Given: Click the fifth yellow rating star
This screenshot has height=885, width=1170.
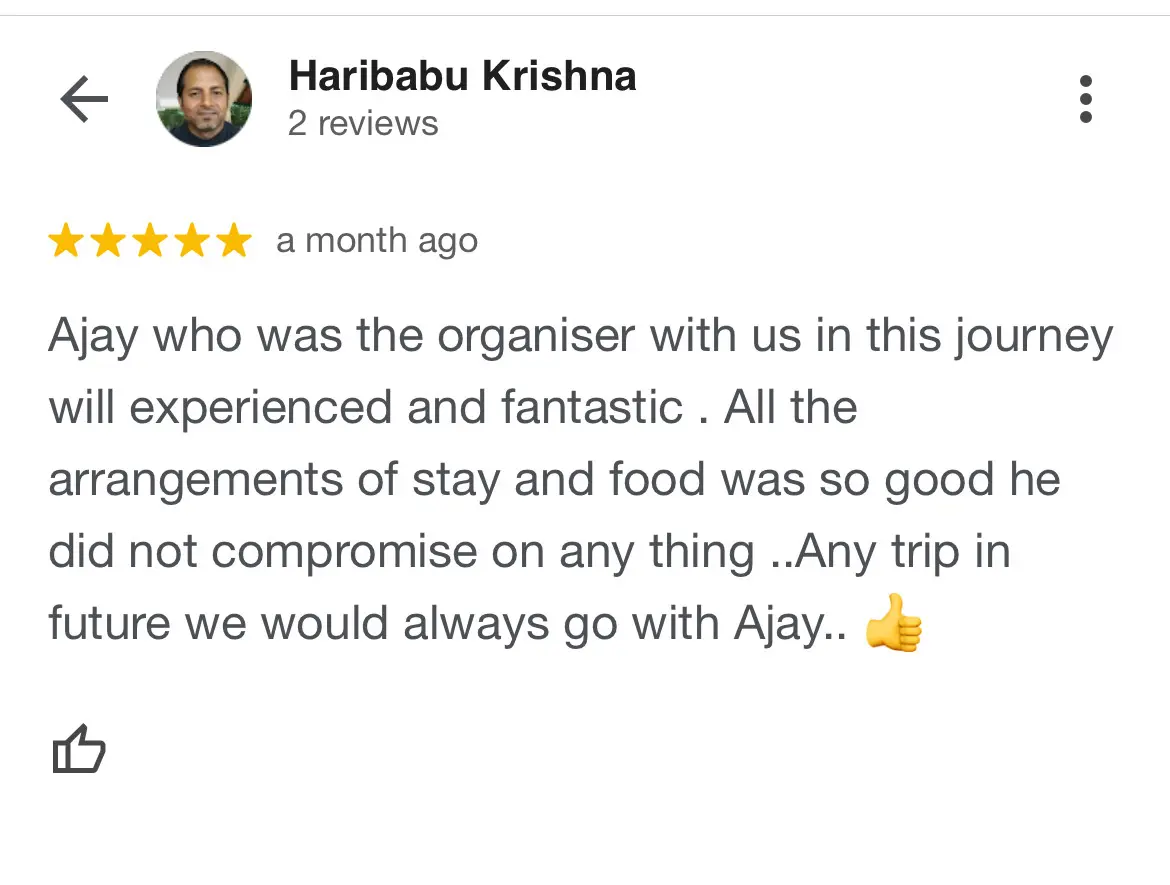Looking at the screenshot, I should pyautogui.click(x=234, y=240).
